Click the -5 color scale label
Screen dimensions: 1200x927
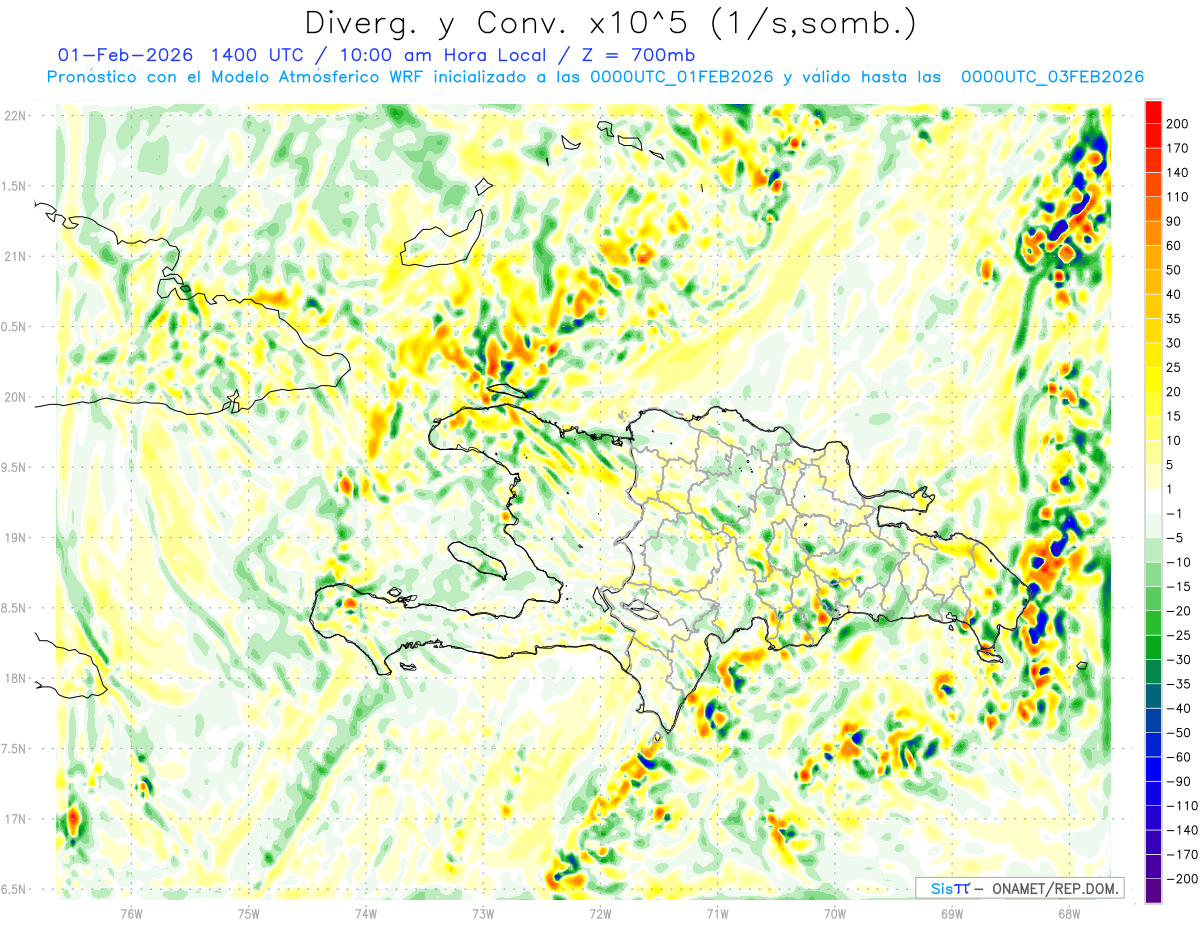click(1175, 538)
